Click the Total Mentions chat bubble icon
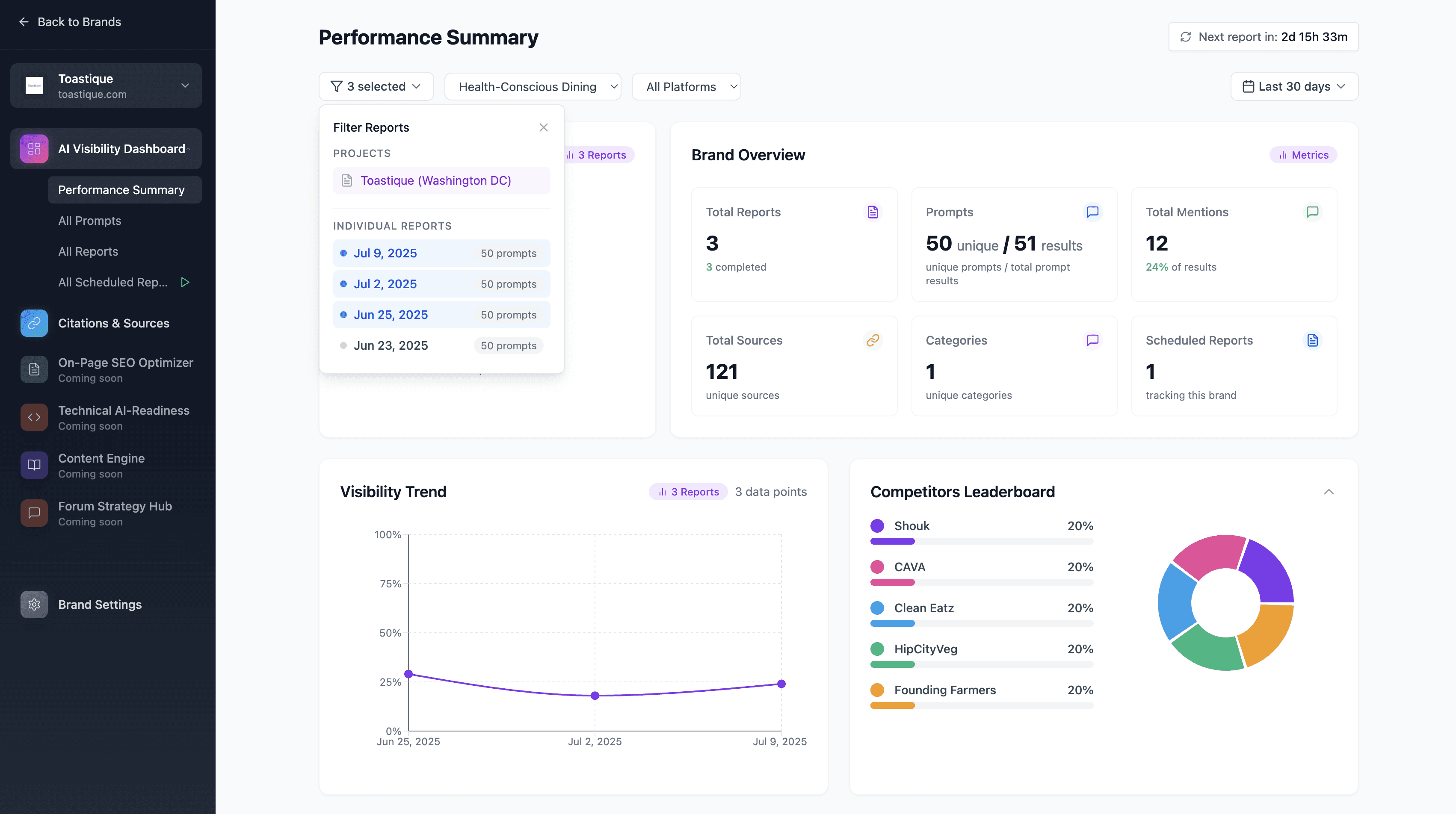Image resolution: width=1456 pixels, height=814 pixels. tap(1312, 212)
